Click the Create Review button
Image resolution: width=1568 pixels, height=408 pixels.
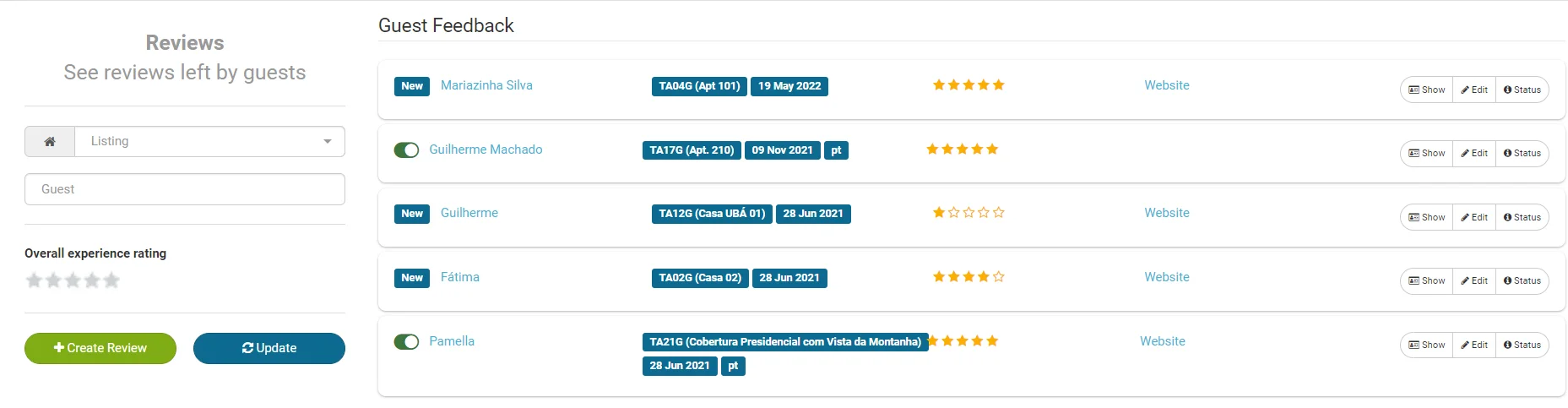pyautogui.click(x=100, y=348)
